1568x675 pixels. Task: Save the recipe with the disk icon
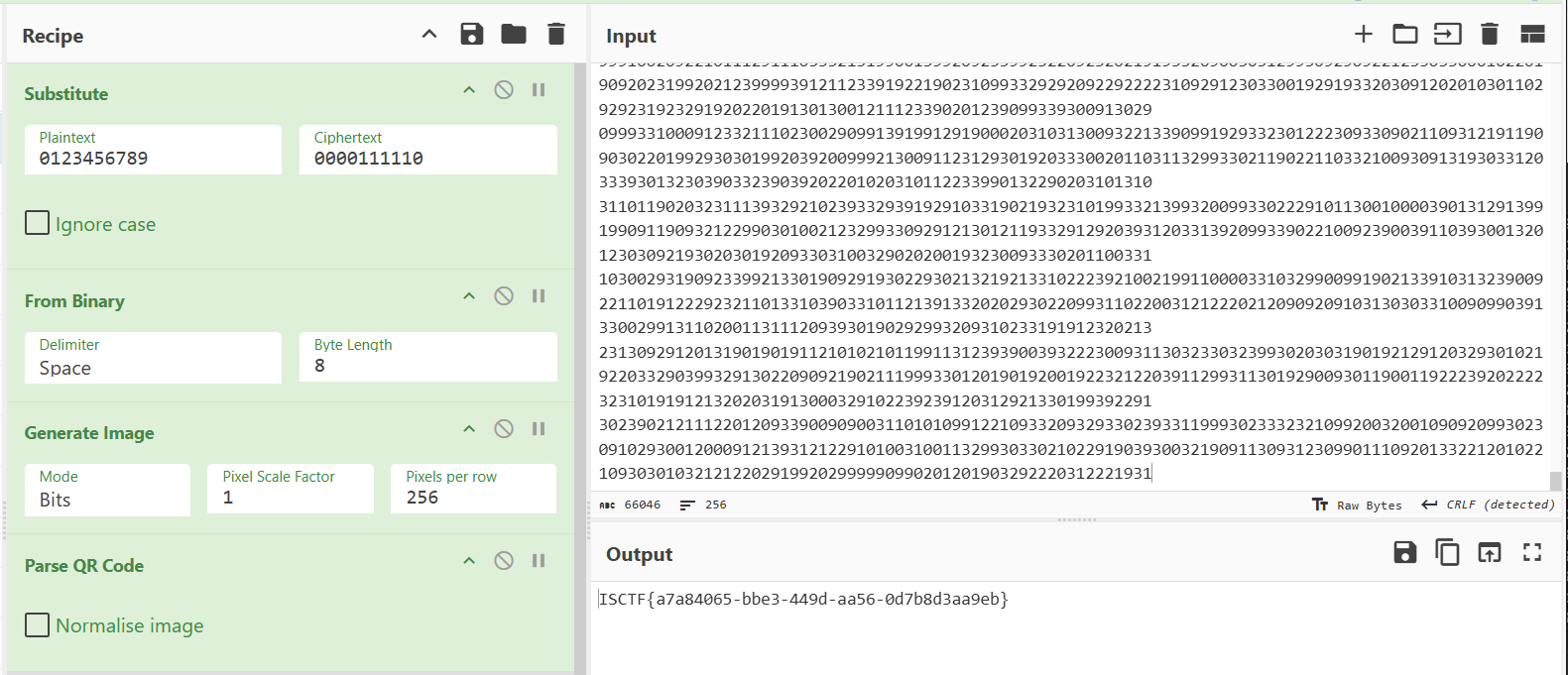[472, 35]
